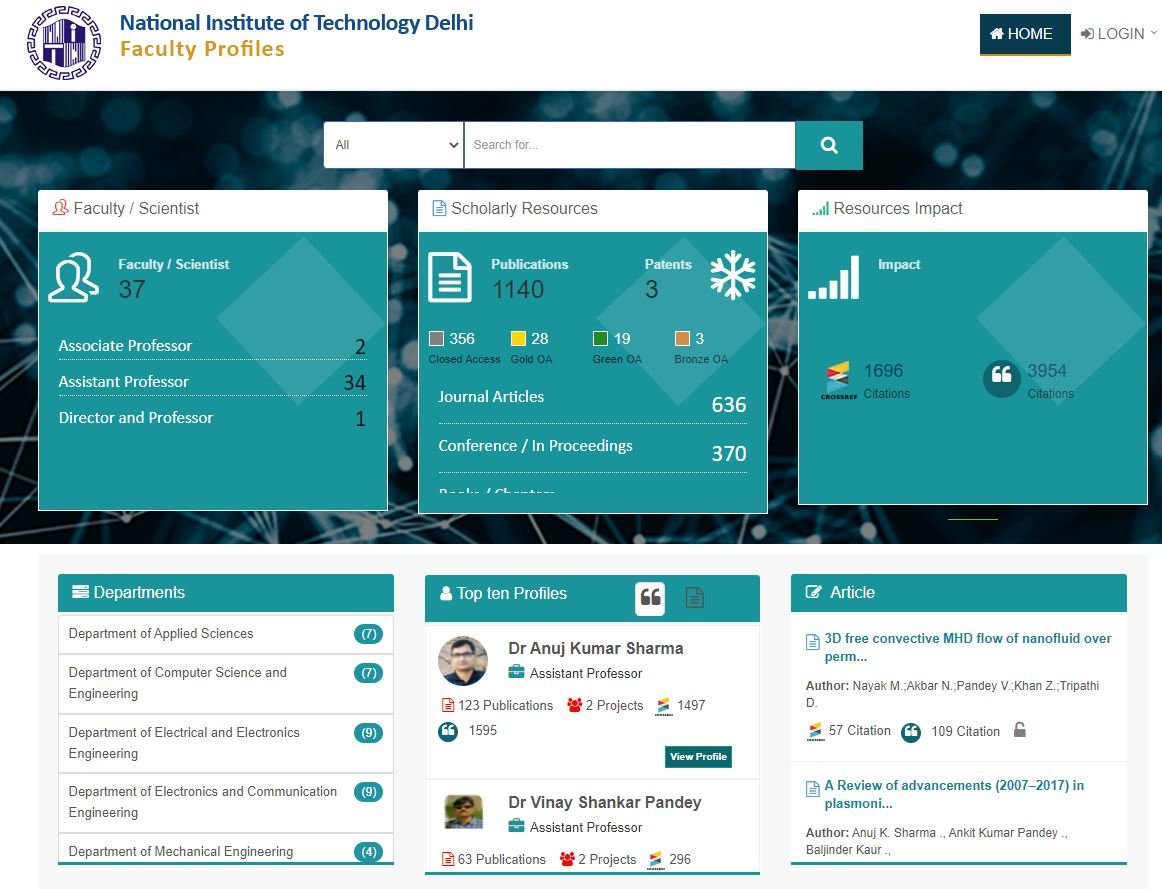The width and height of the screenshot is (1162, 889).
Task: Expand the LOGIN dropdown menu
Action: (x=1118, y=34)
